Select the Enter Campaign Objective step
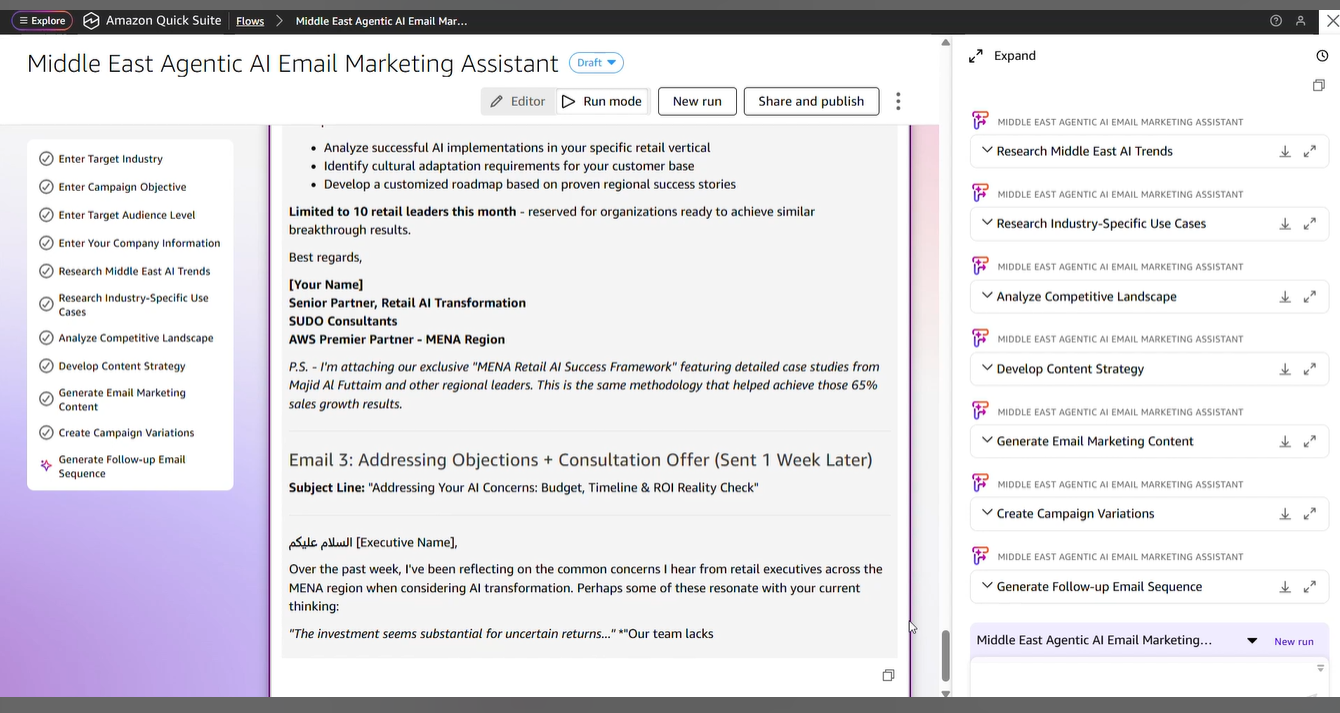The width and height of the screenshot is (1340, 713). pos(122,186)
